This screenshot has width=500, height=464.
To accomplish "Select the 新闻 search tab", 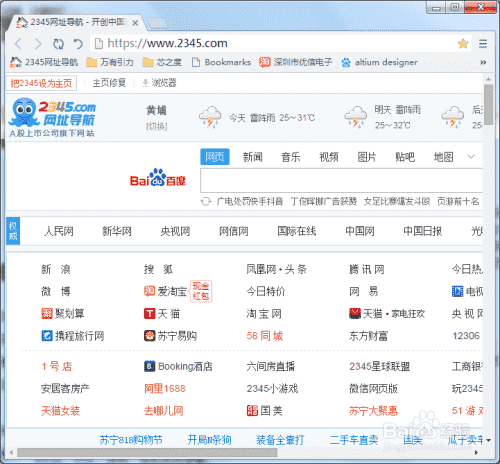I will [x=253, y=157].
